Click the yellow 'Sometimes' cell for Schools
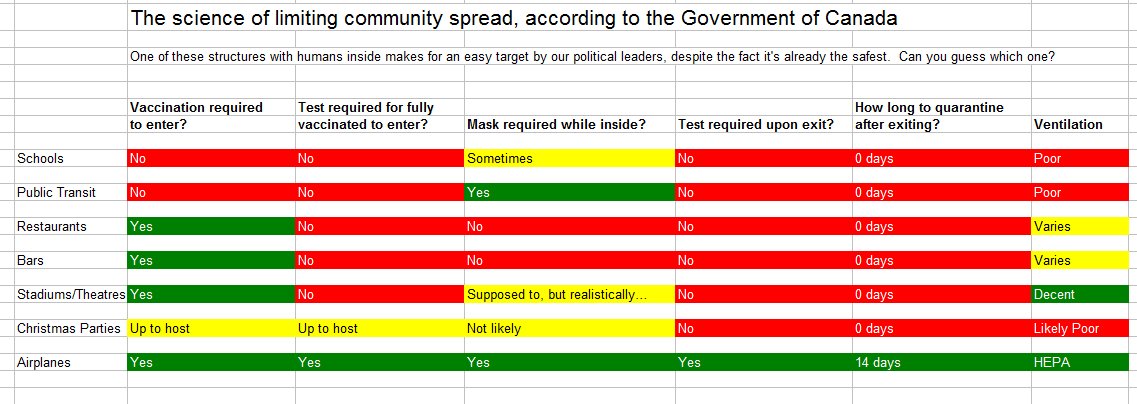This screenshot has height=404, width=1137. point(569,158)
